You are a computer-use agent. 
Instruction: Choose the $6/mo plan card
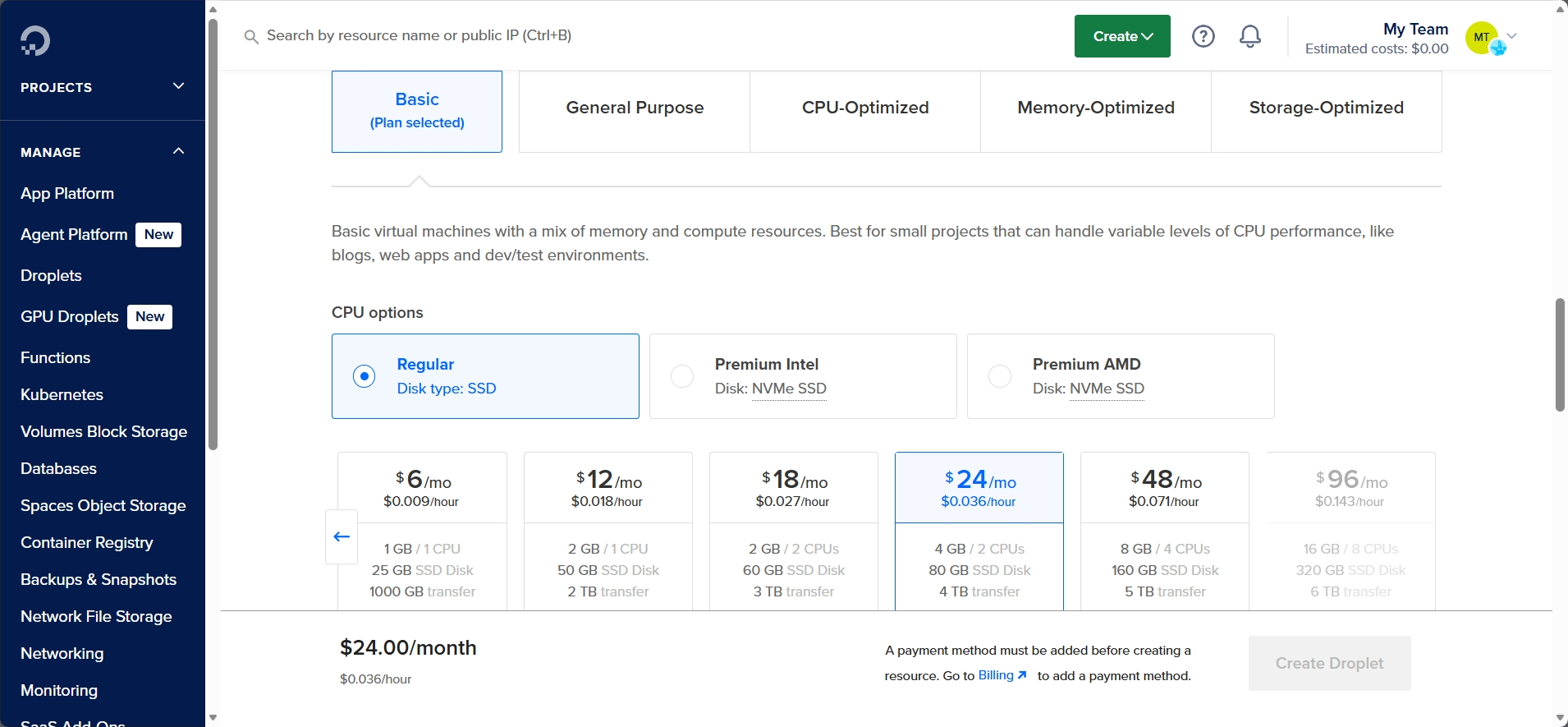(x=422, y=531)
